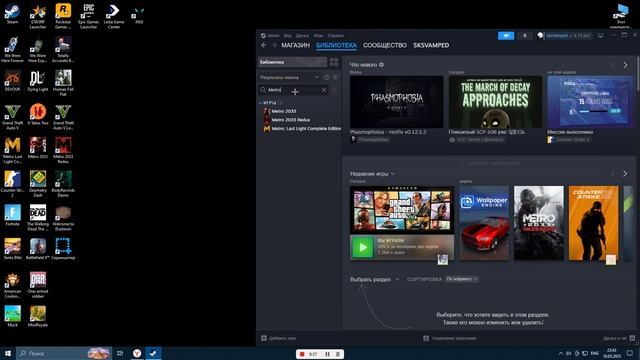
Task: Go back with Steam's left arrow
Action: (264, 45)
